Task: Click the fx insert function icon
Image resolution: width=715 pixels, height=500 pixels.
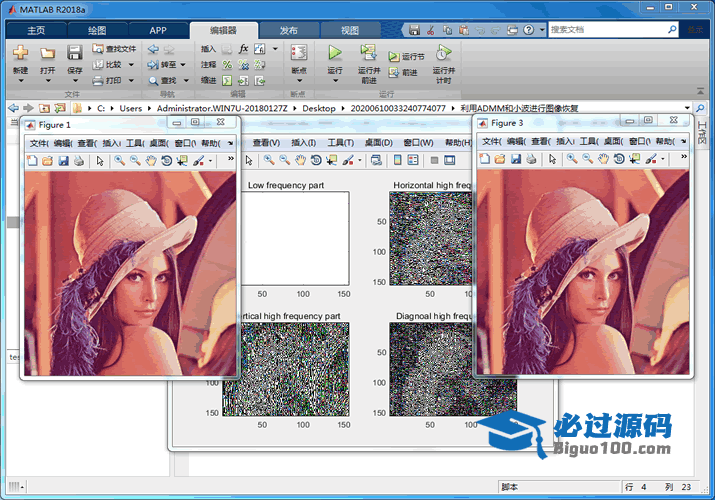Action: pos(244,49)
